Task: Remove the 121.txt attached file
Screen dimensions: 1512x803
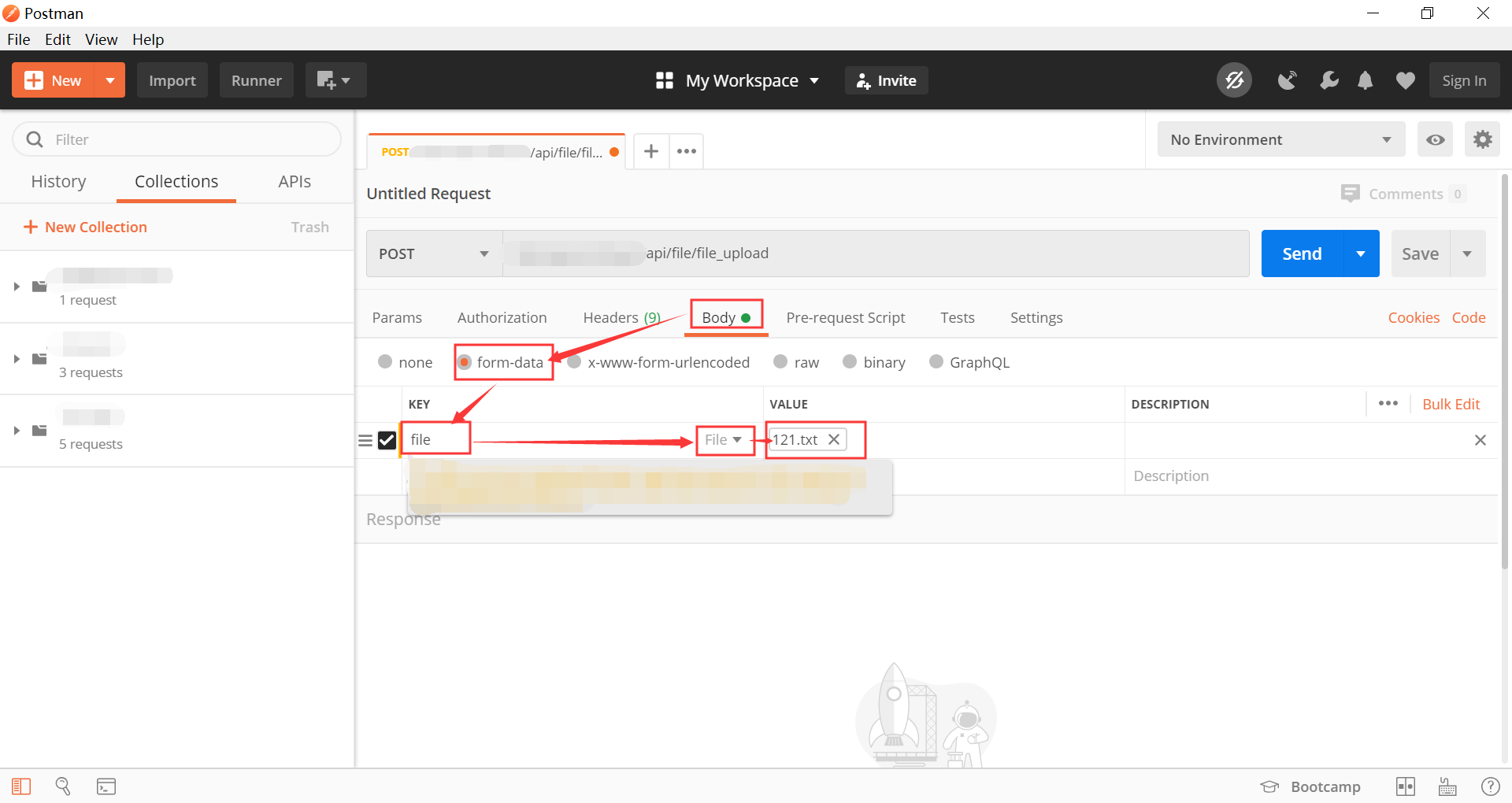Action: pos(834,439)
